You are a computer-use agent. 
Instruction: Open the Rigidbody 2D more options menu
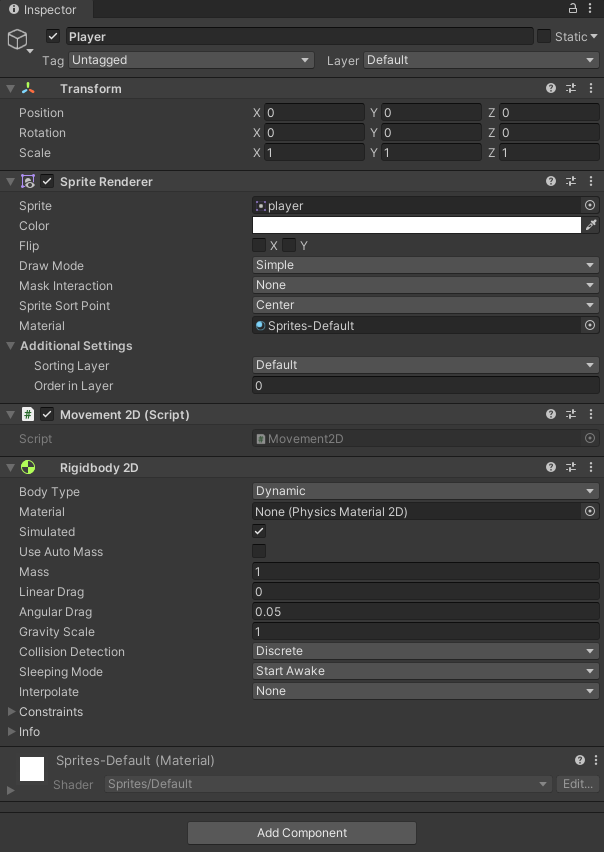pyautogui.click(x=591, y=467)
